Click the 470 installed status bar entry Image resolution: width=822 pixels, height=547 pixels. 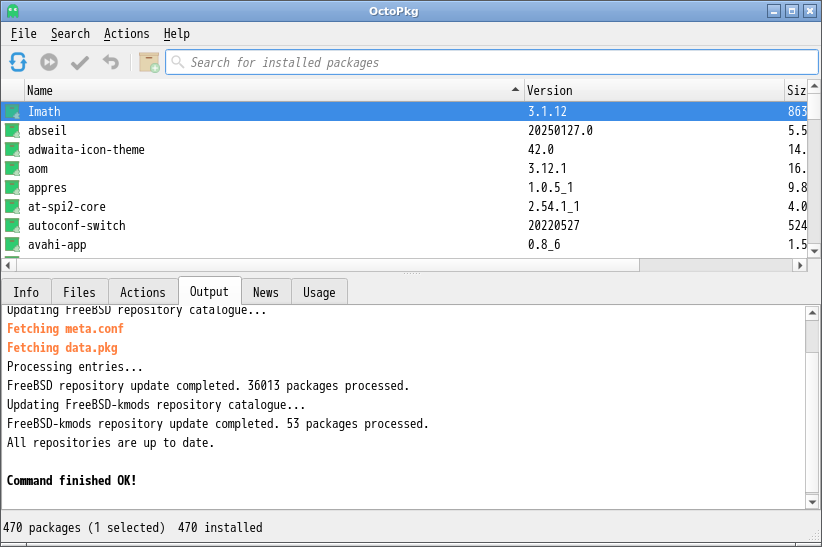(x=220, y=528)
